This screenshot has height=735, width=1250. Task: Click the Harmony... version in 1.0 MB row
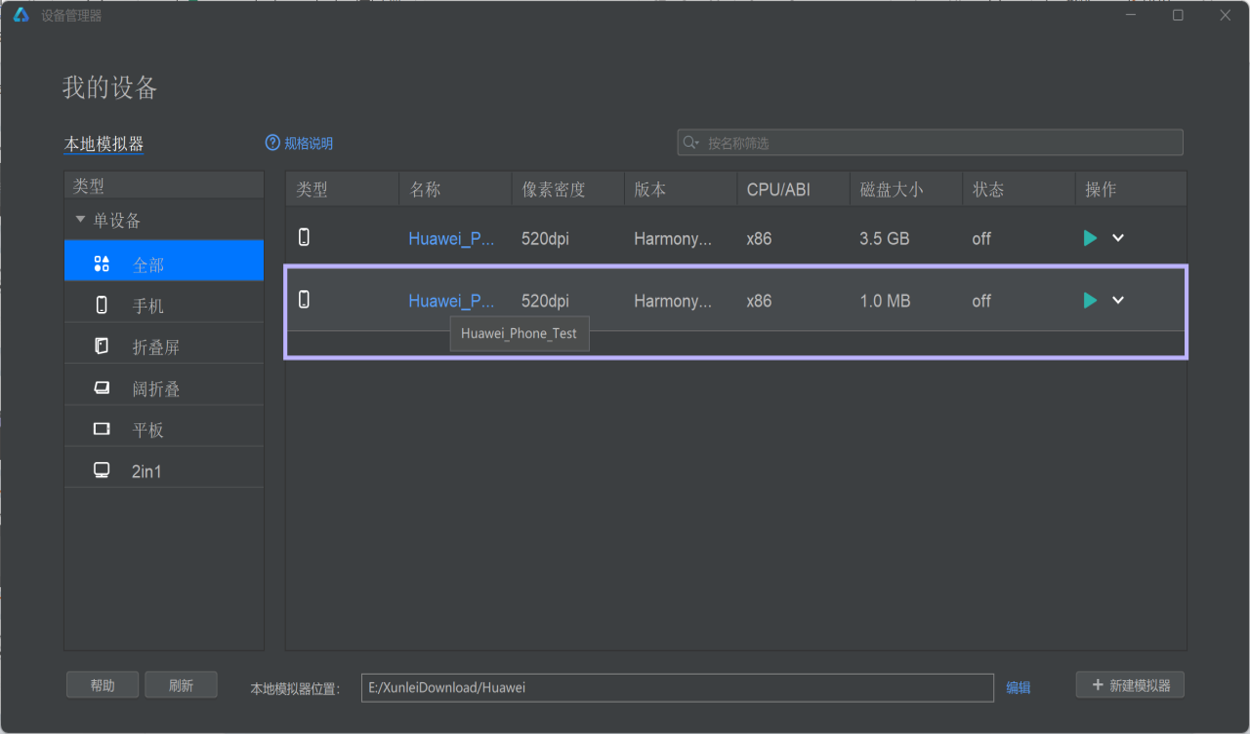click(x=673, y=301)
